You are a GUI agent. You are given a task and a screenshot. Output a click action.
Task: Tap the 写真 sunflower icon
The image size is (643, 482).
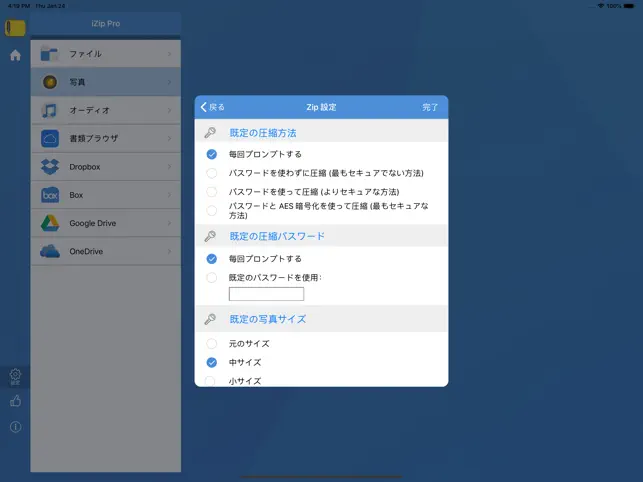(50, 82)
